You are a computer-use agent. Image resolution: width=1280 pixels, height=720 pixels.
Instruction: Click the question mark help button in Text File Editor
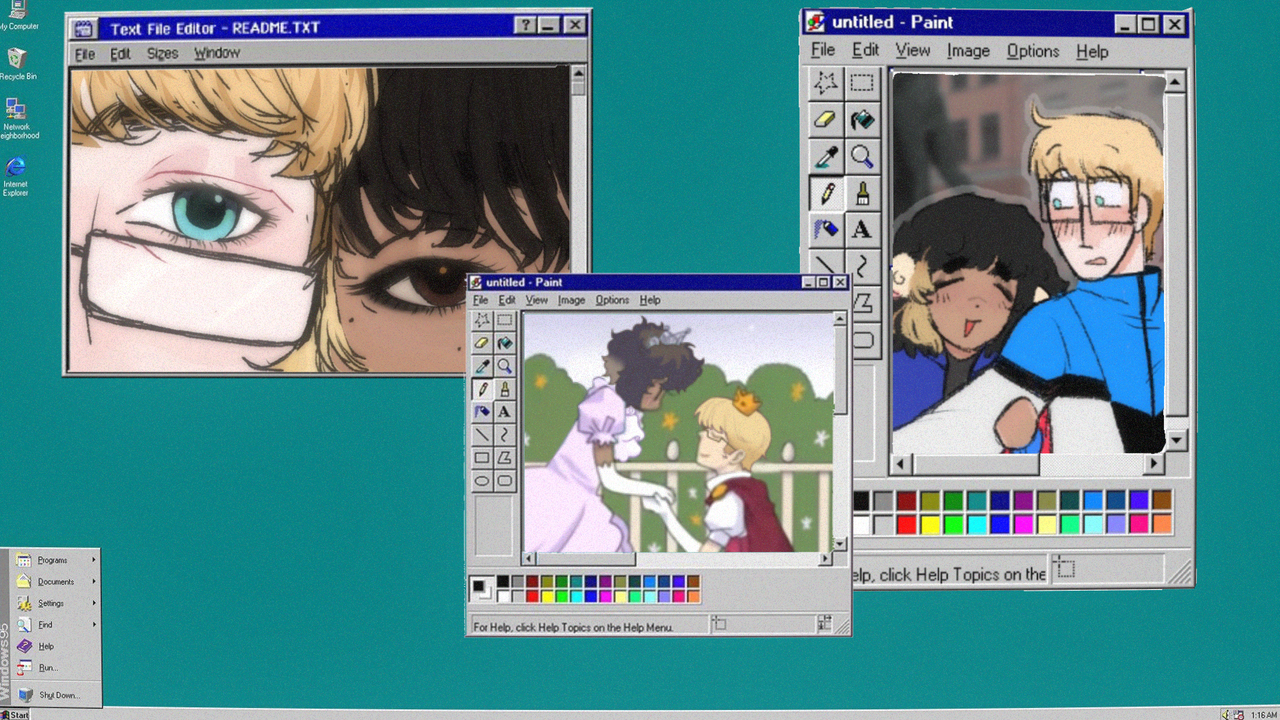526,26
